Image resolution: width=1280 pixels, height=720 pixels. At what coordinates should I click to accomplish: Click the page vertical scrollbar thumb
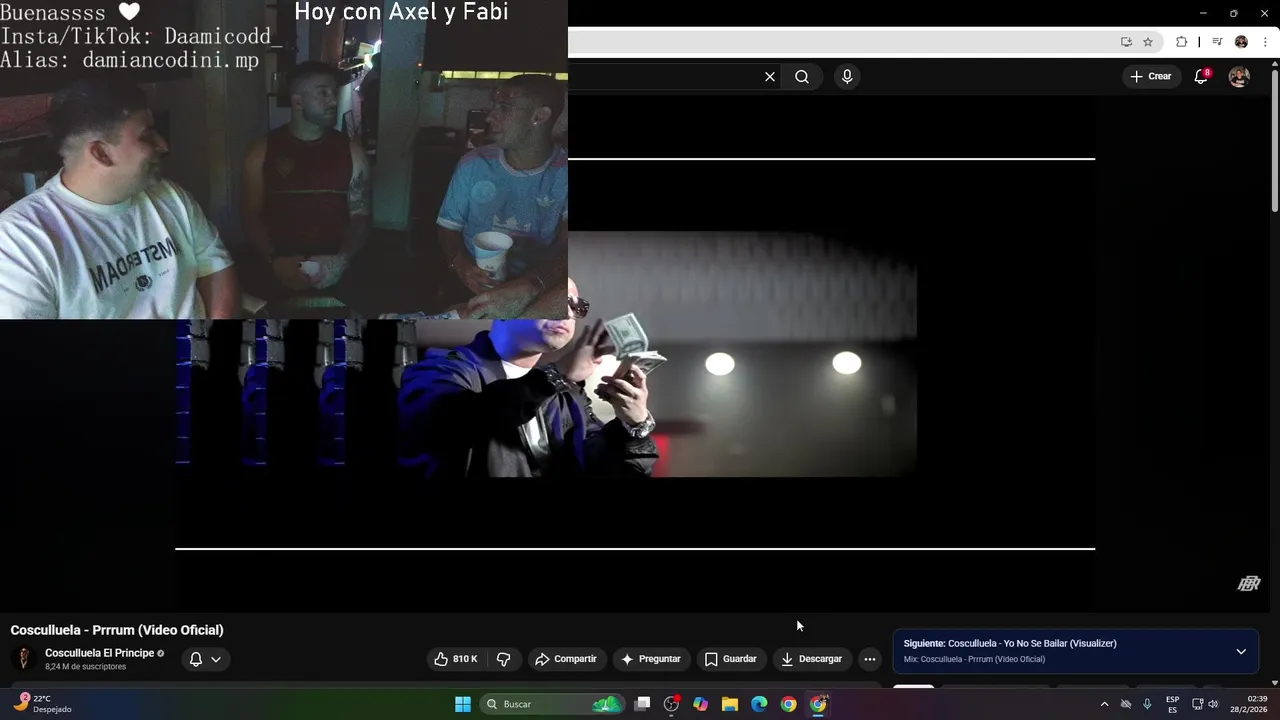click(x=1275, y=140)
